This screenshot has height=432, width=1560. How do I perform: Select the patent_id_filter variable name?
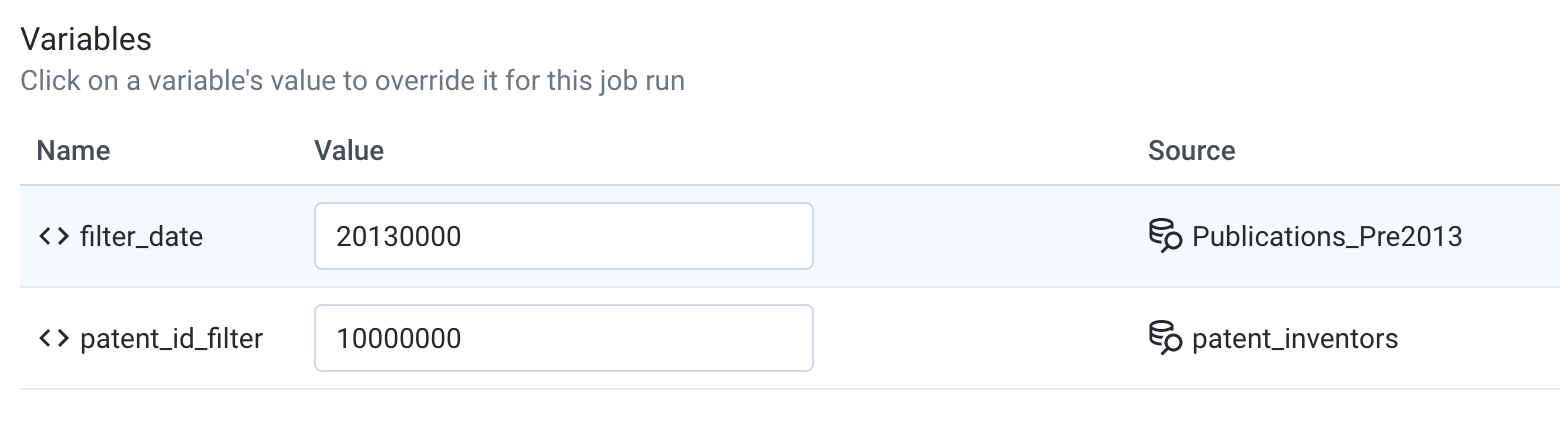point(171,339)
